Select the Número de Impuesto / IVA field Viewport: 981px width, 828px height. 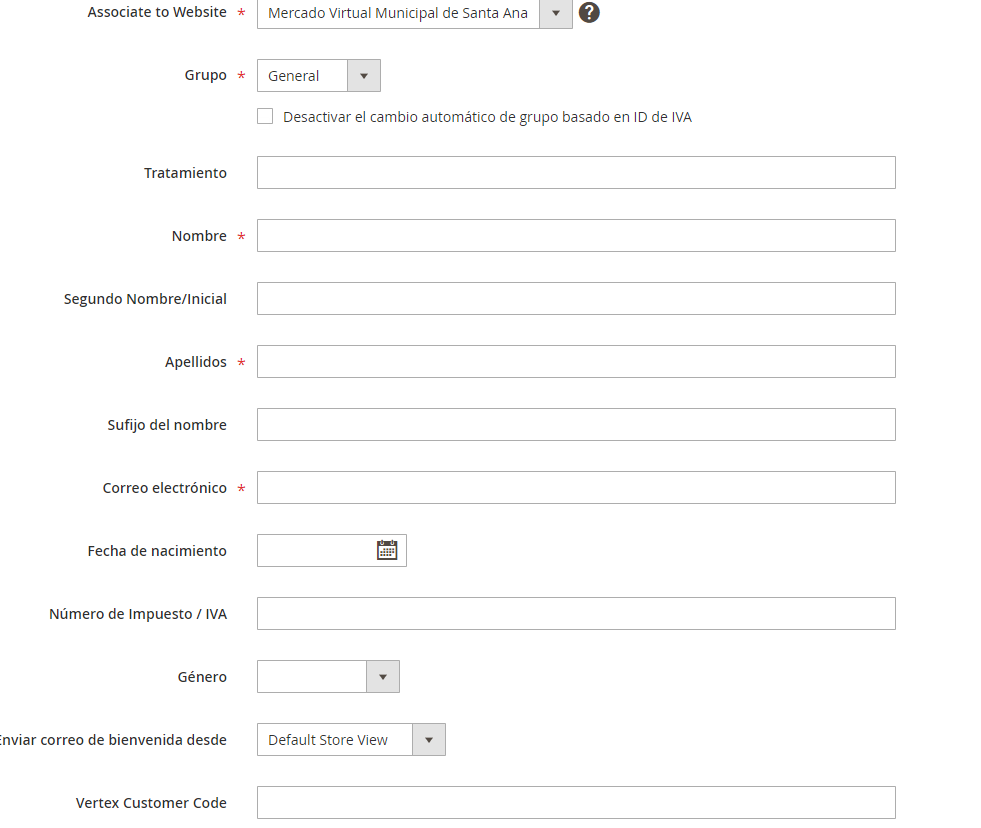point(576,613)
